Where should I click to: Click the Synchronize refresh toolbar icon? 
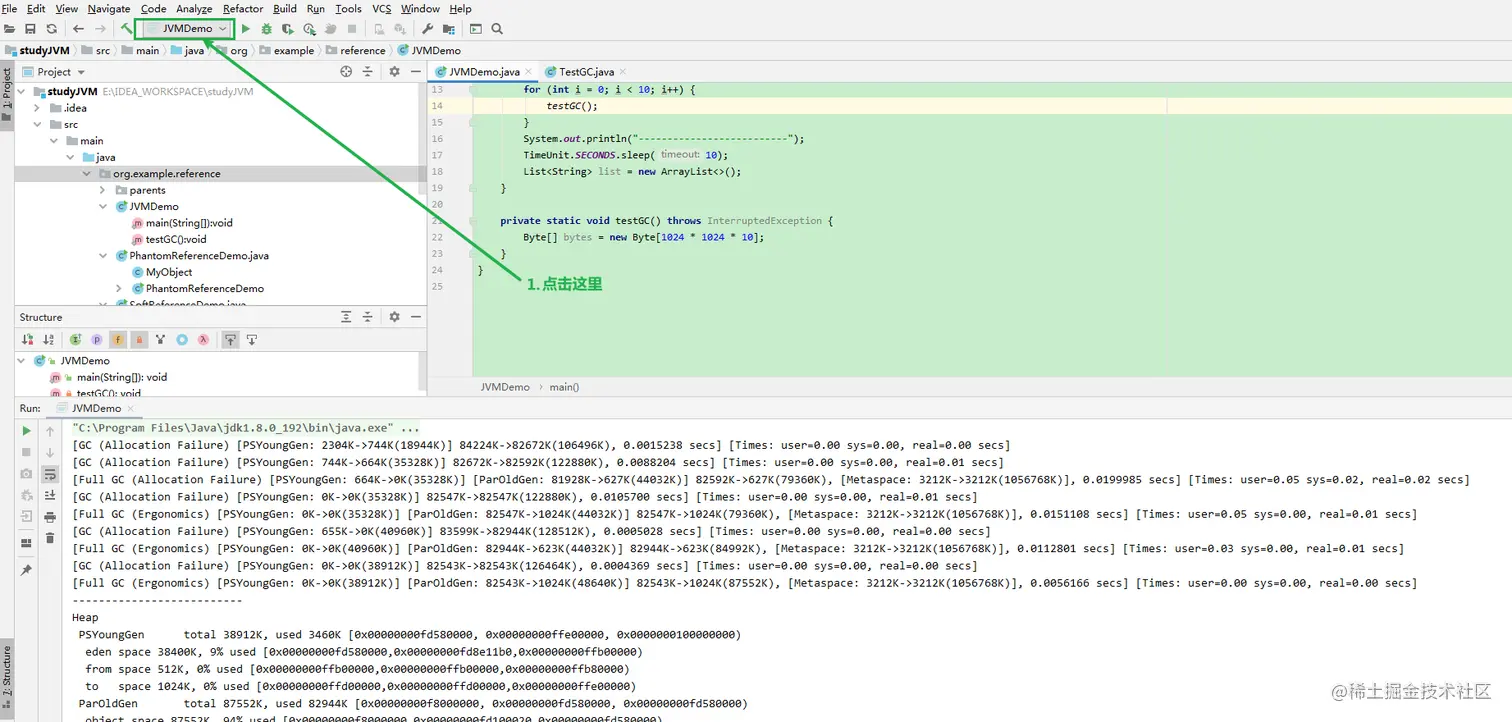click(x=52, y=29)
